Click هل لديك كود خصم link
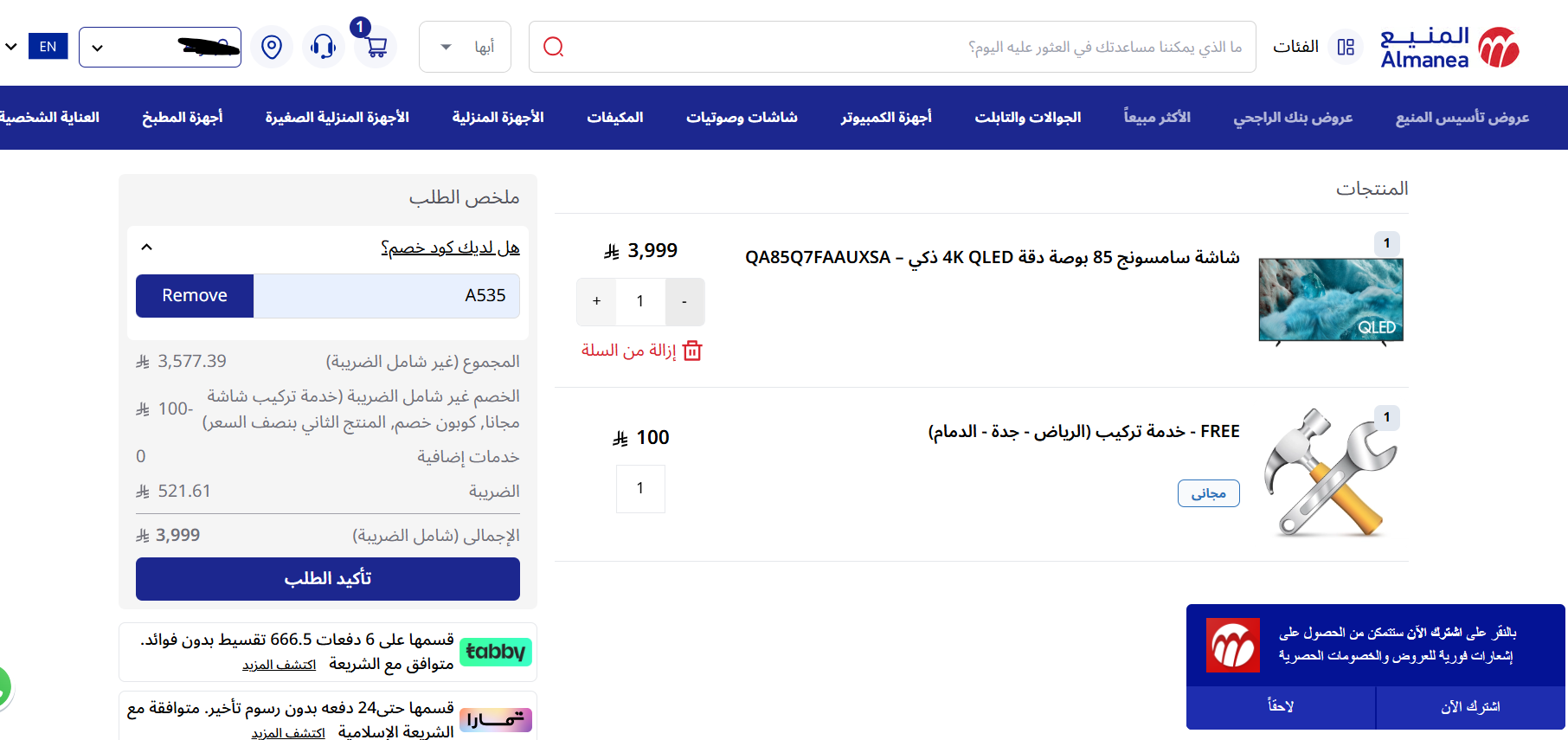 click(x=450, y=248)
